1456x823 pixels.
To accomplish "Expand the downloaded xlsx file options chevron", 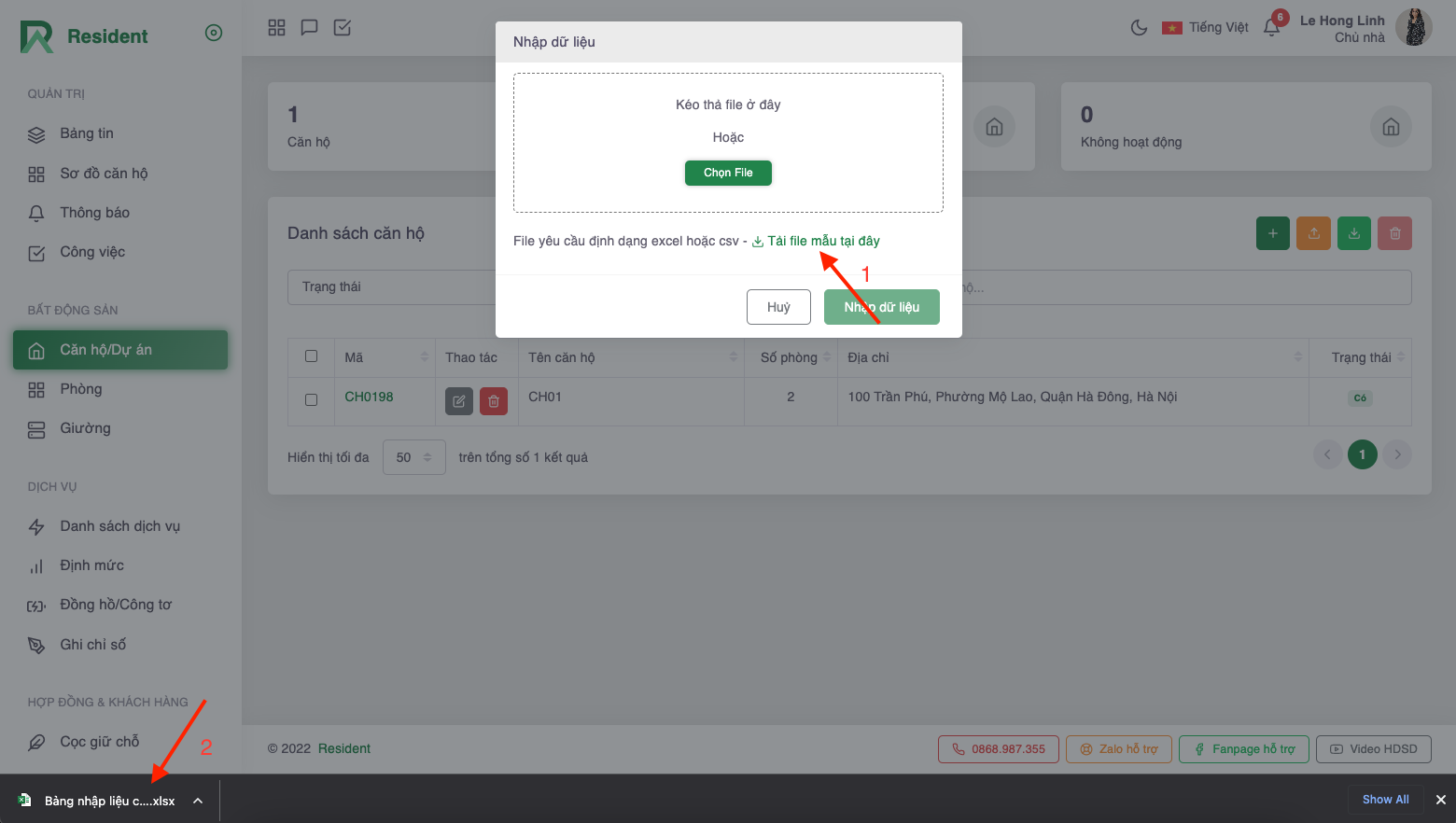I will [198, 801].
